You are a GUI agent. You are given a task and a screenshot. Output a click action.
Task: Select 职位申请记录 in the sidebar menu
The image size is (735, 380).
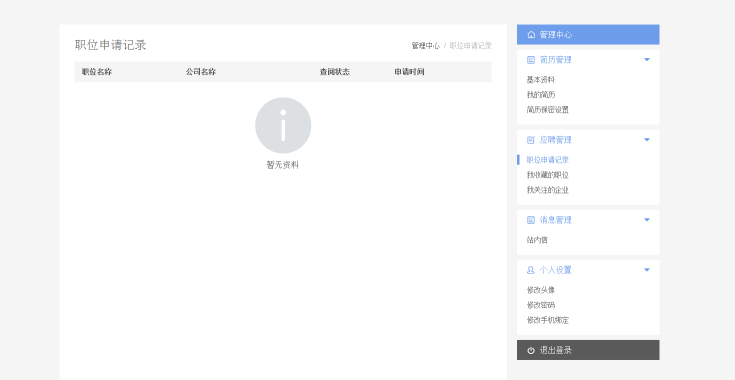(x=548, y=160)
